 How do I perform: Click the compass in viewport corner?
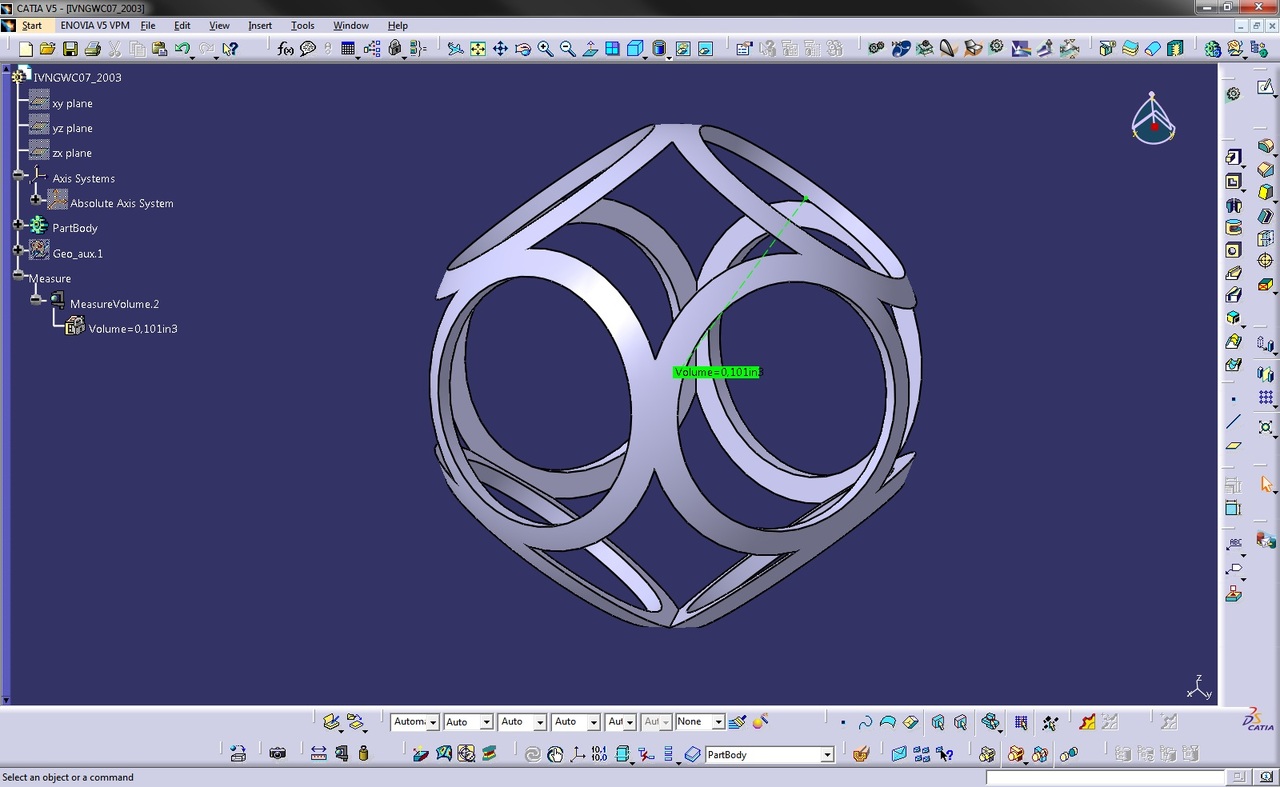[1153, 118]
